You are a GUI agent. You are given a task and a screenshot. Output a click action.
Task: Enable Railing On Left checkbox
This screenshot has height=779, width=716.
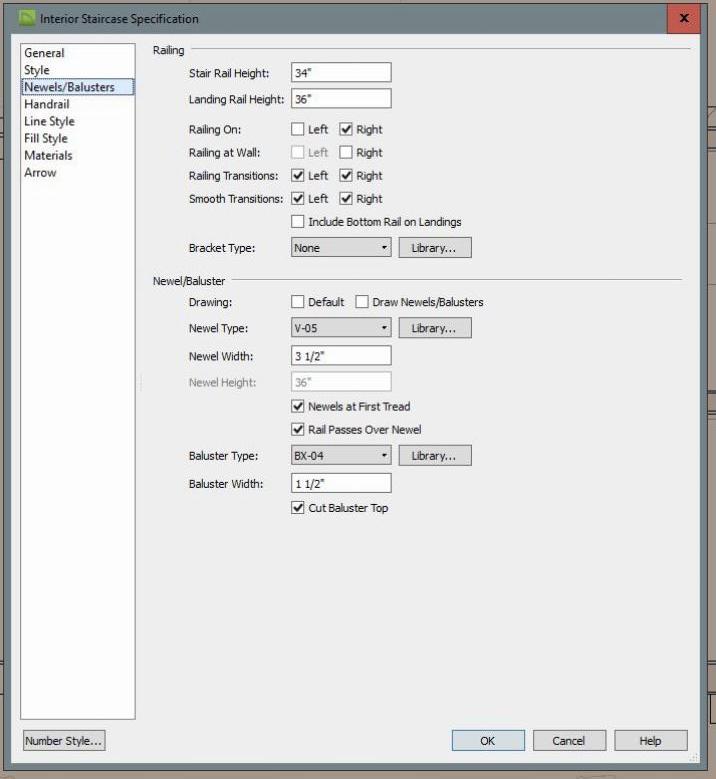(x=298, y=129)
